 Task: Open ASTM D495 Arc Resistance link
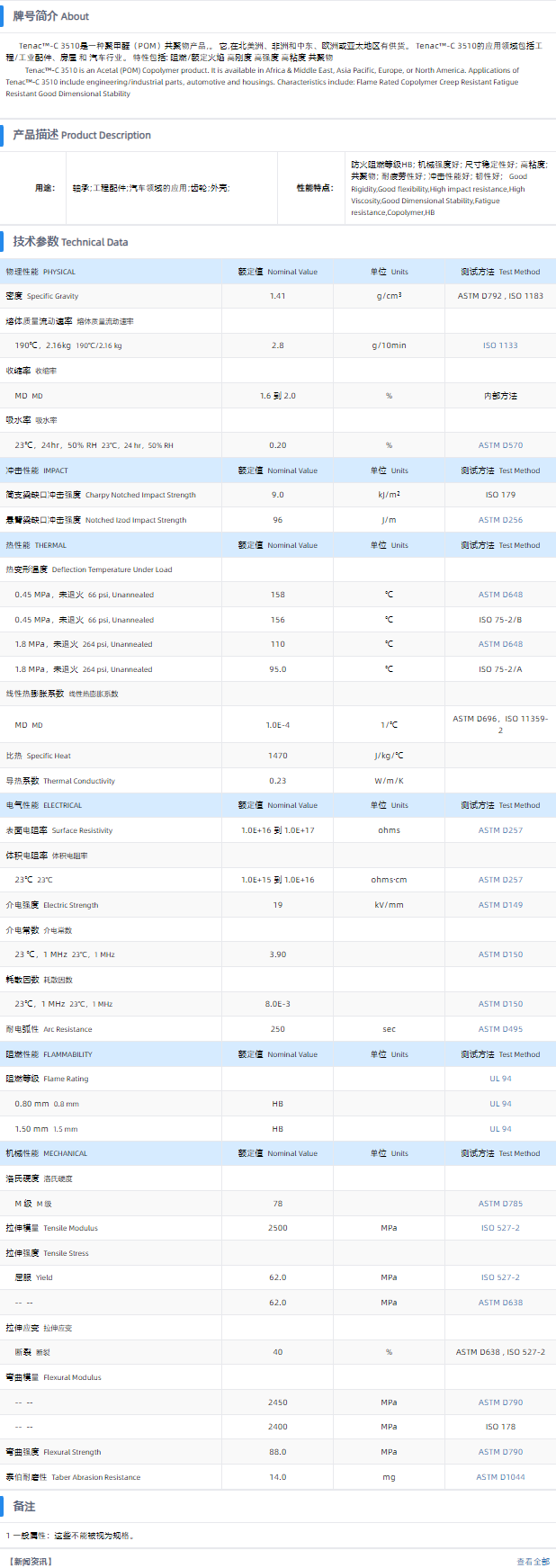(500, 1029)
